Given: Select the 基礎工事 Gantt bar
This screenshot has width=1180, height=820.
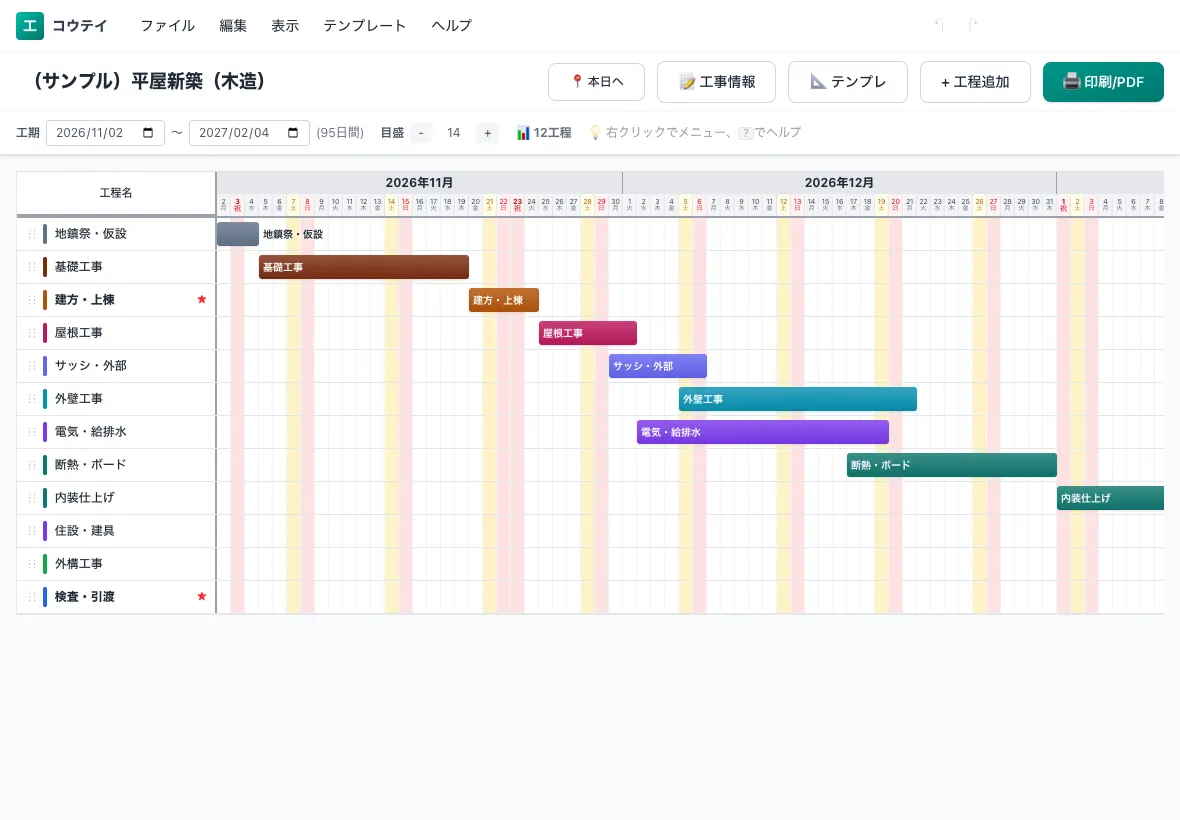Looking at the screenshot, I should click(363, 267).
